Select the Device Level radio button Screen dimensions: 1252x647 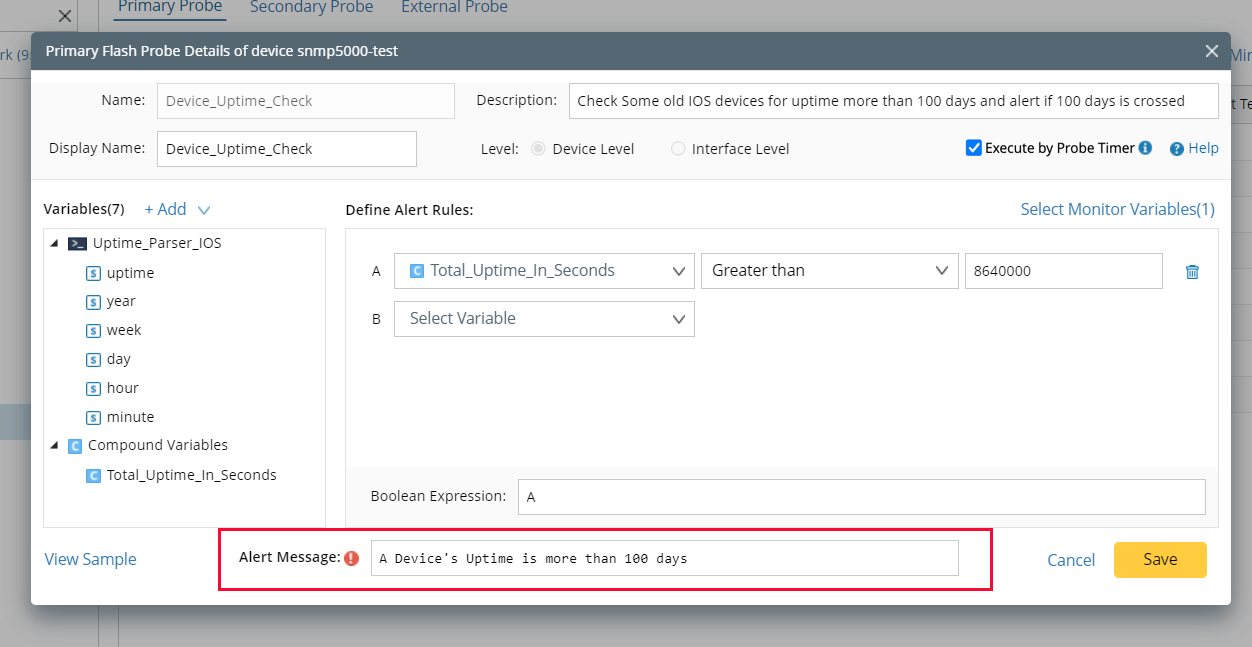[x=538, y=148]
